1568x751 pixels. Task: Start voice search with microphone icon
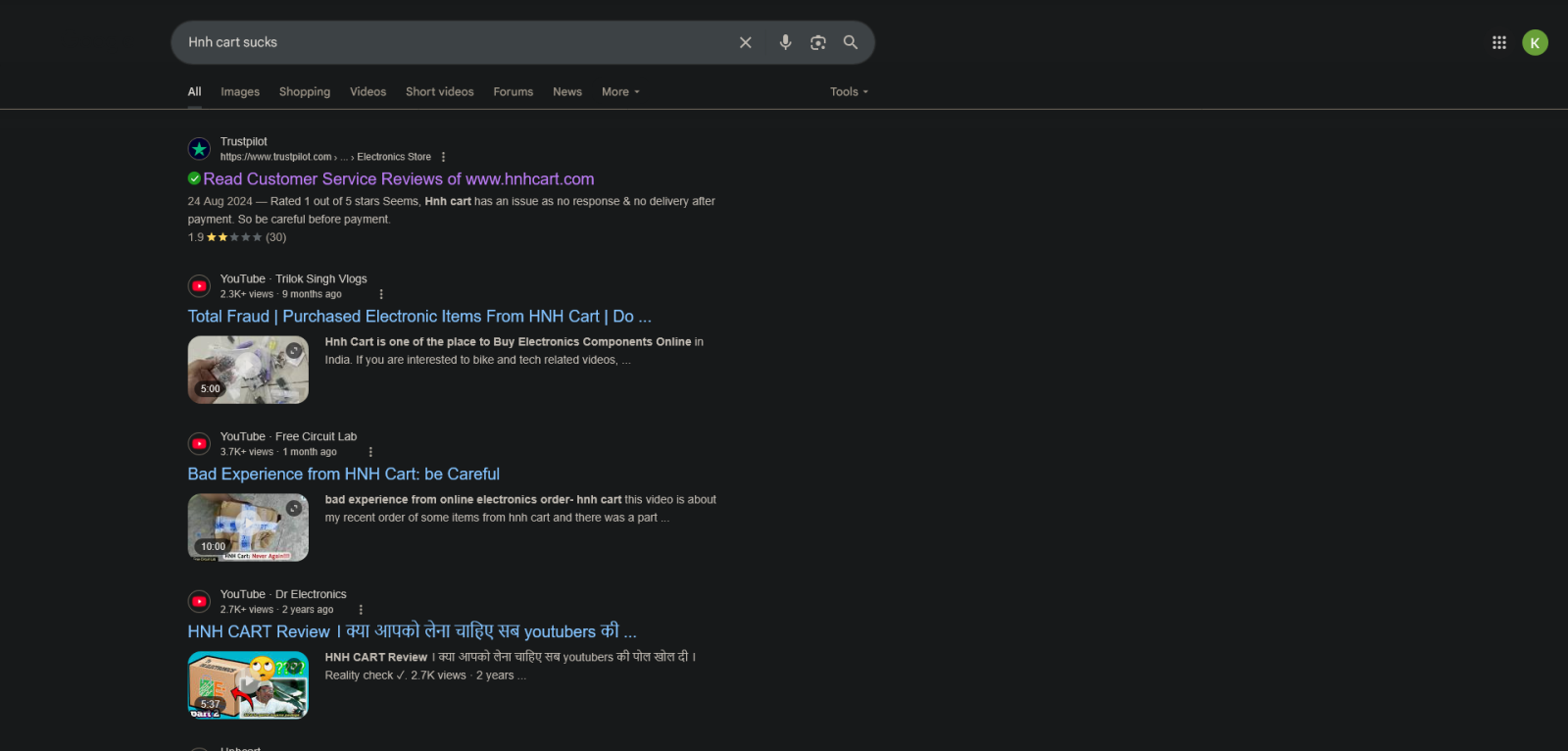point(785,42)
